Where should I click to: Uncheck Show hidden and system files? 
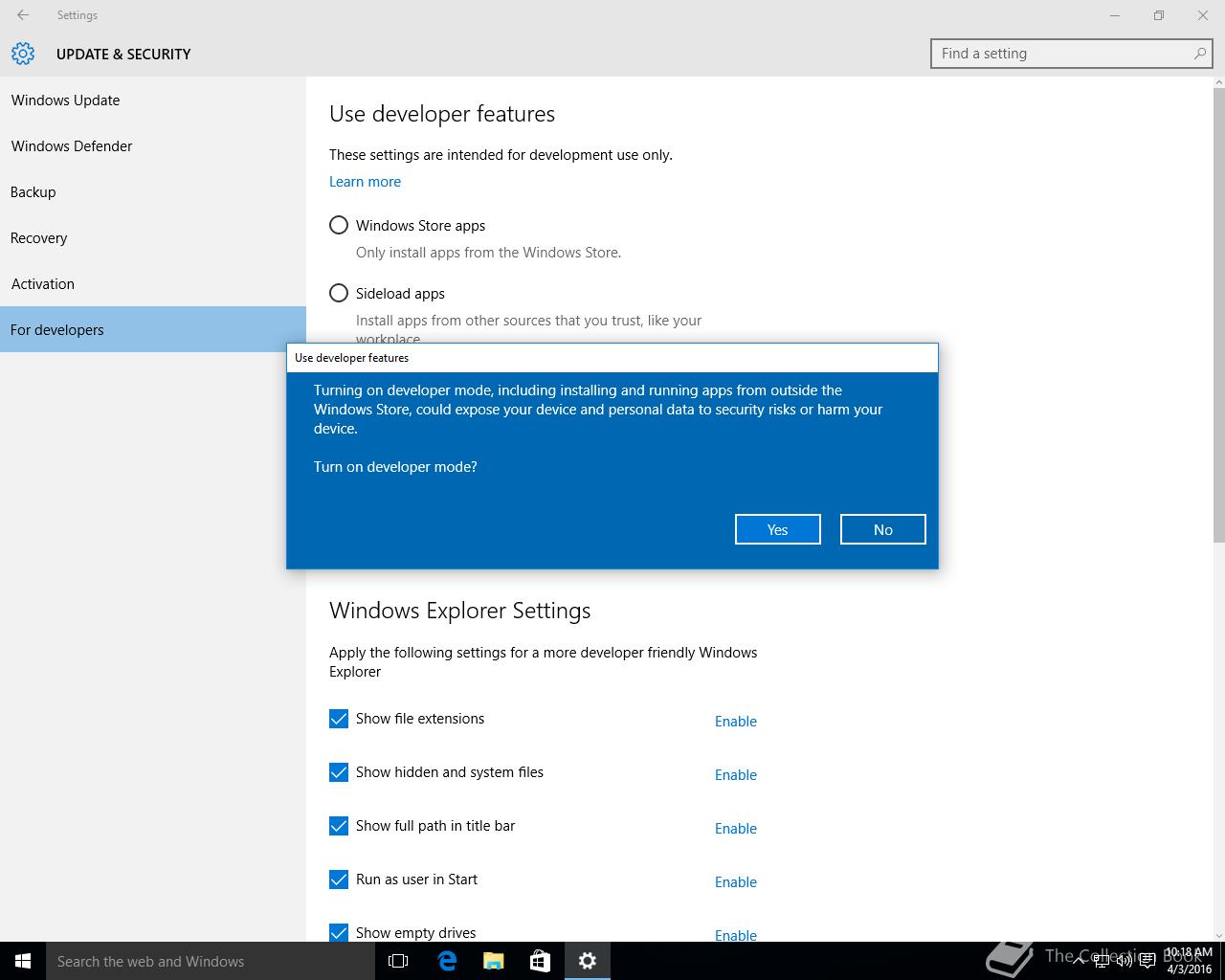[x=339, y=772]
